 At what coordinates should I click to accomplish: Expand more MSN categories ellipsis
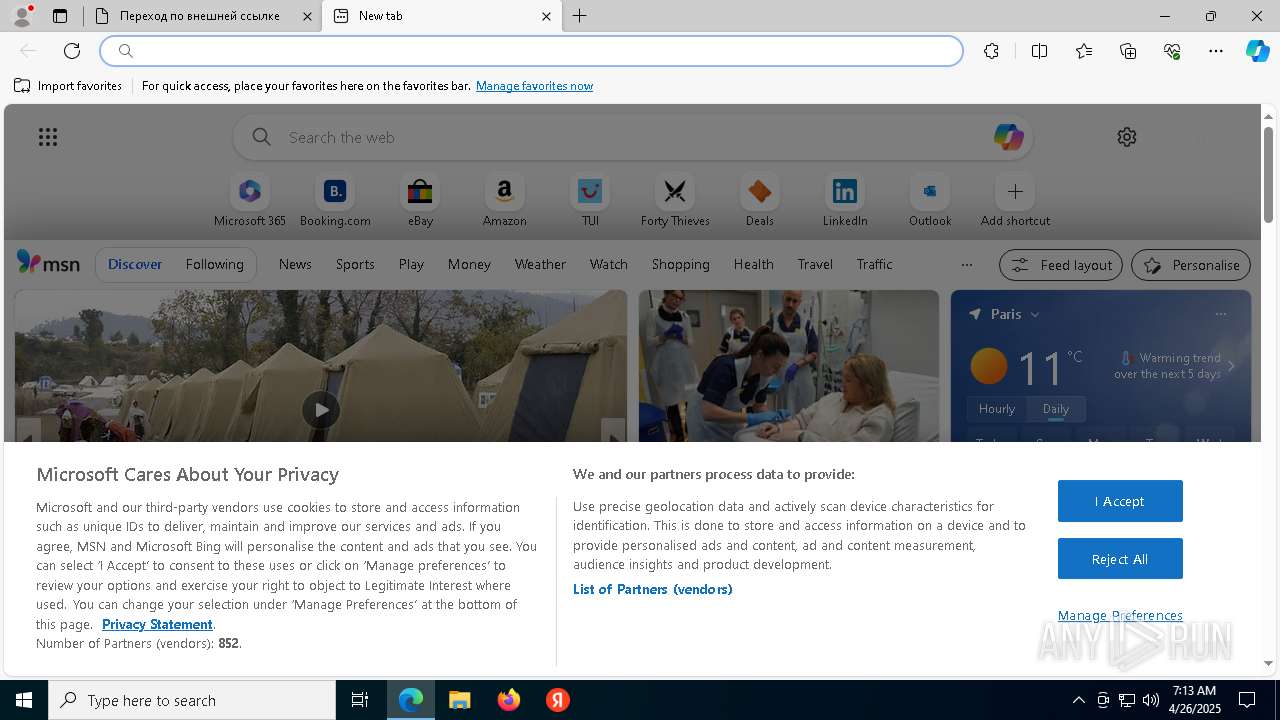coord(966,265)
